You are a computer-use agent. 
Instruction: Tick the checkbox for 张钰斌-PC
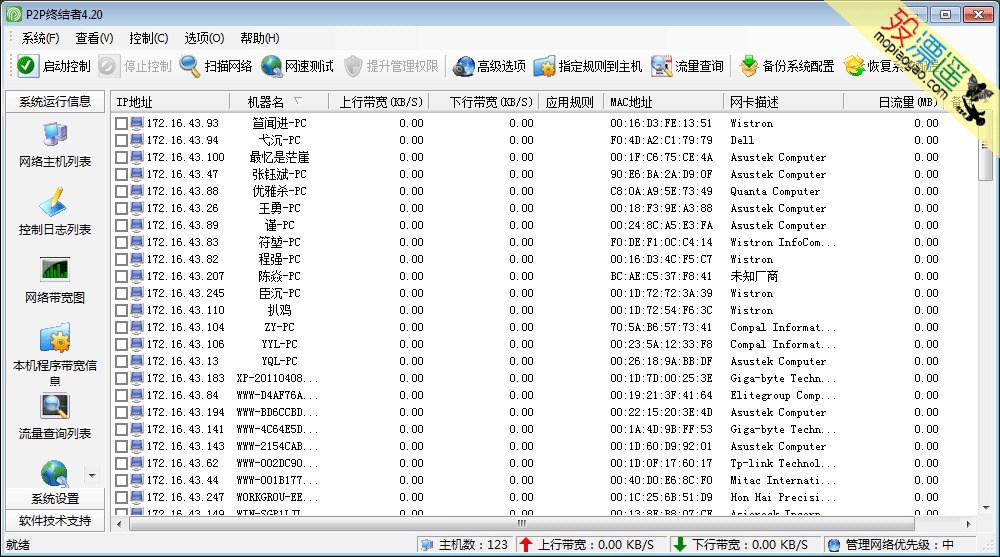[121, 174]
